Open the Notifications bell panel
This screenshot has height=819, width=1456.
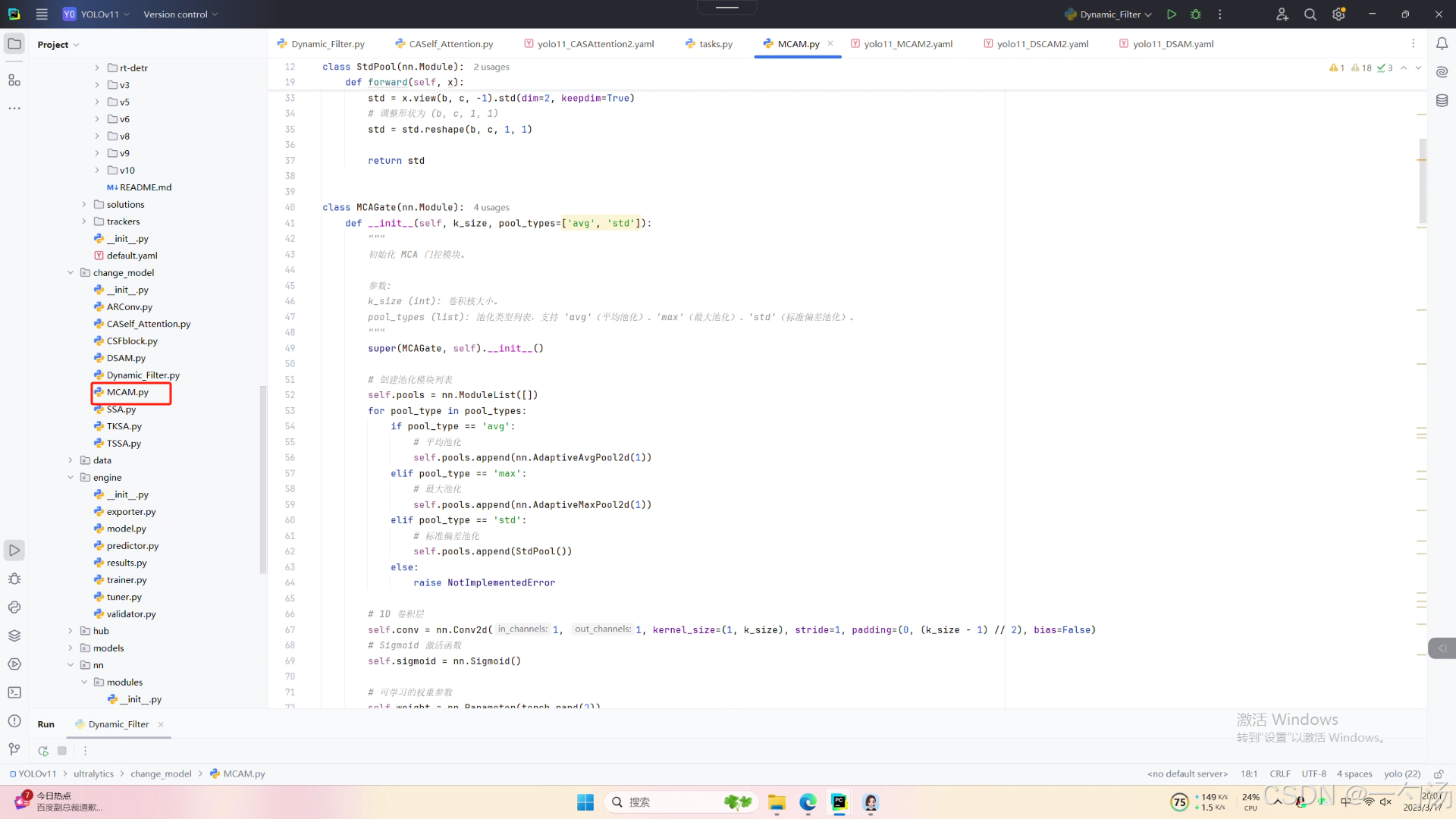1442,44
